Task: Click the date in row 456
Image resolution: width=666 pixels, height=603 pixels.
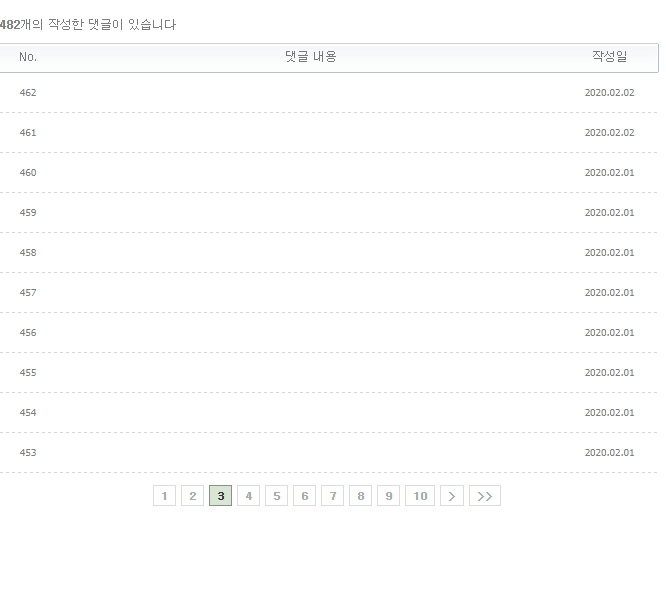Action: 610,332
